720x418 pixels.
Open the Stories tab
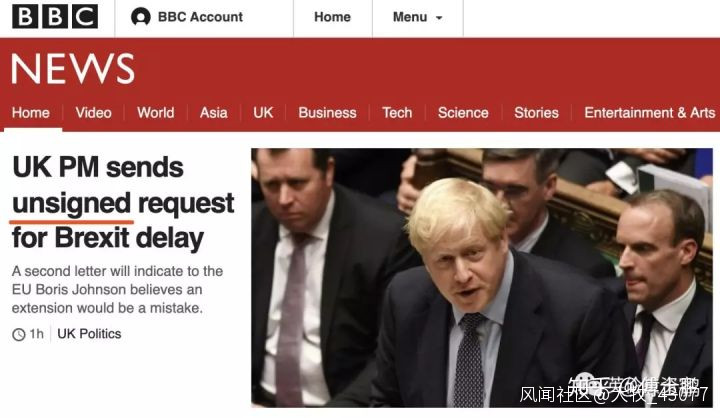[536, 113]
